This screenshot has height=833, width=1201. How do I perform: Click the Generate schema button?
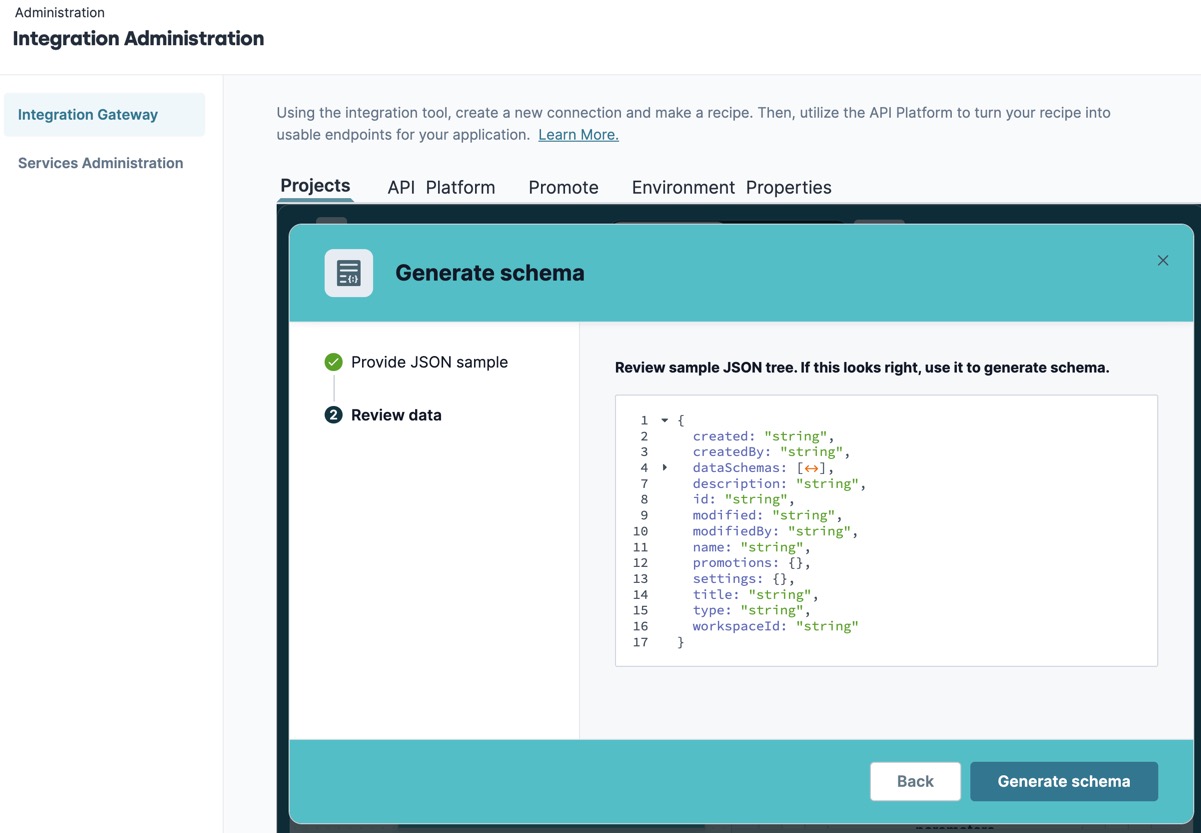point(1064,781)
